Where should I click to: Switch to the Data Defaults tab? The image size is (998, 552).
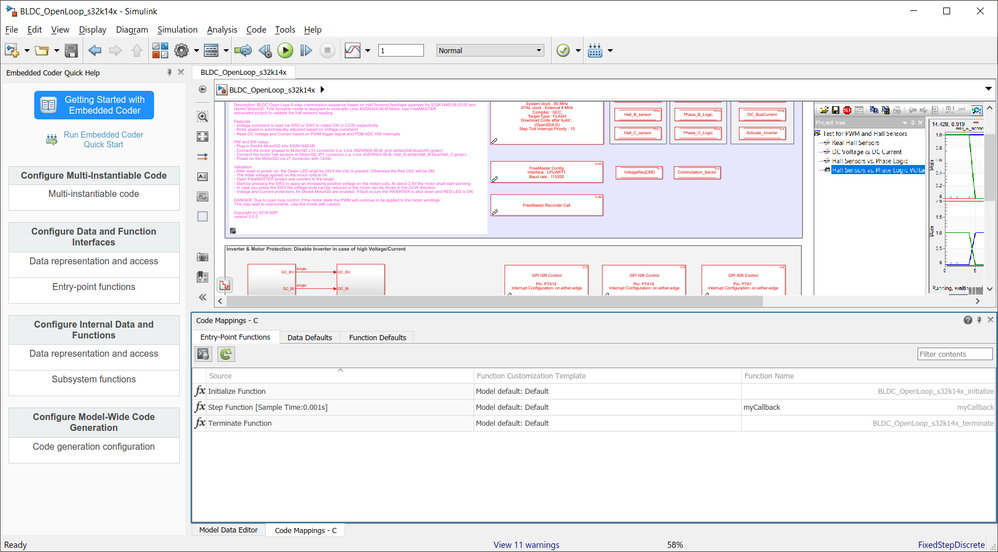(309, 338)
